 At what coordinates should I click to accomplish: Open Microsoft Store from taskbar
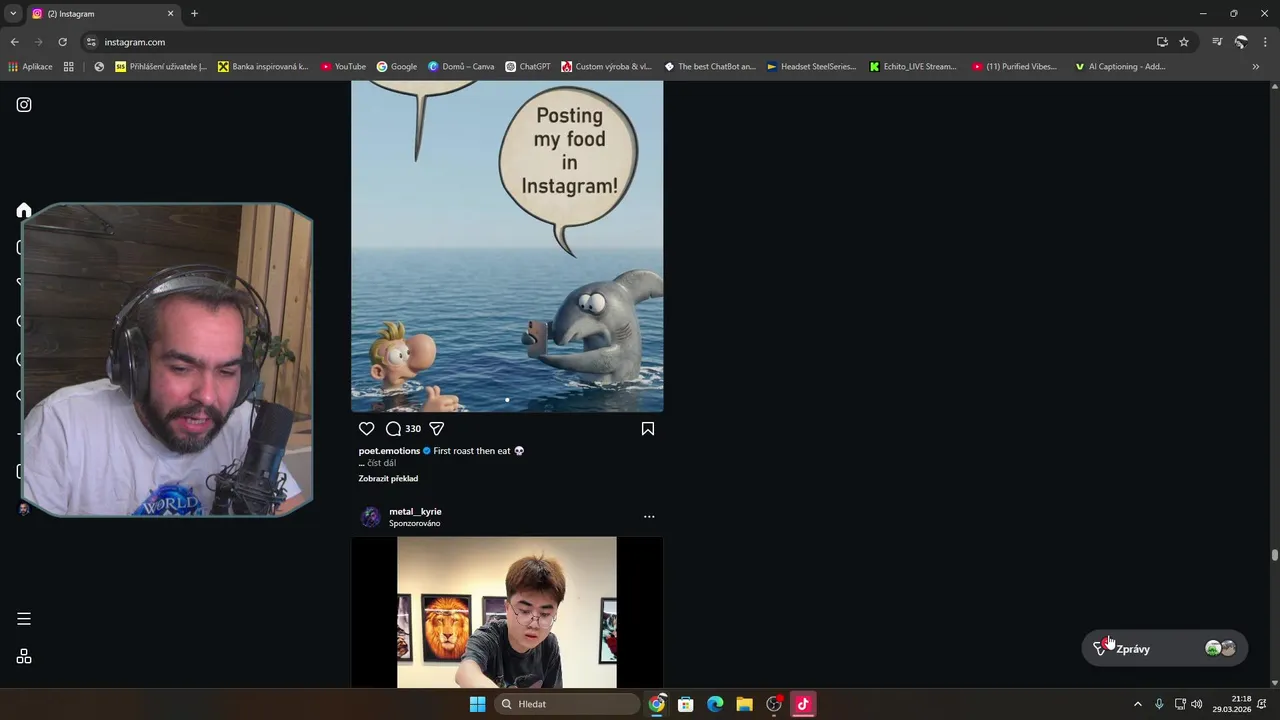[685, 704]
